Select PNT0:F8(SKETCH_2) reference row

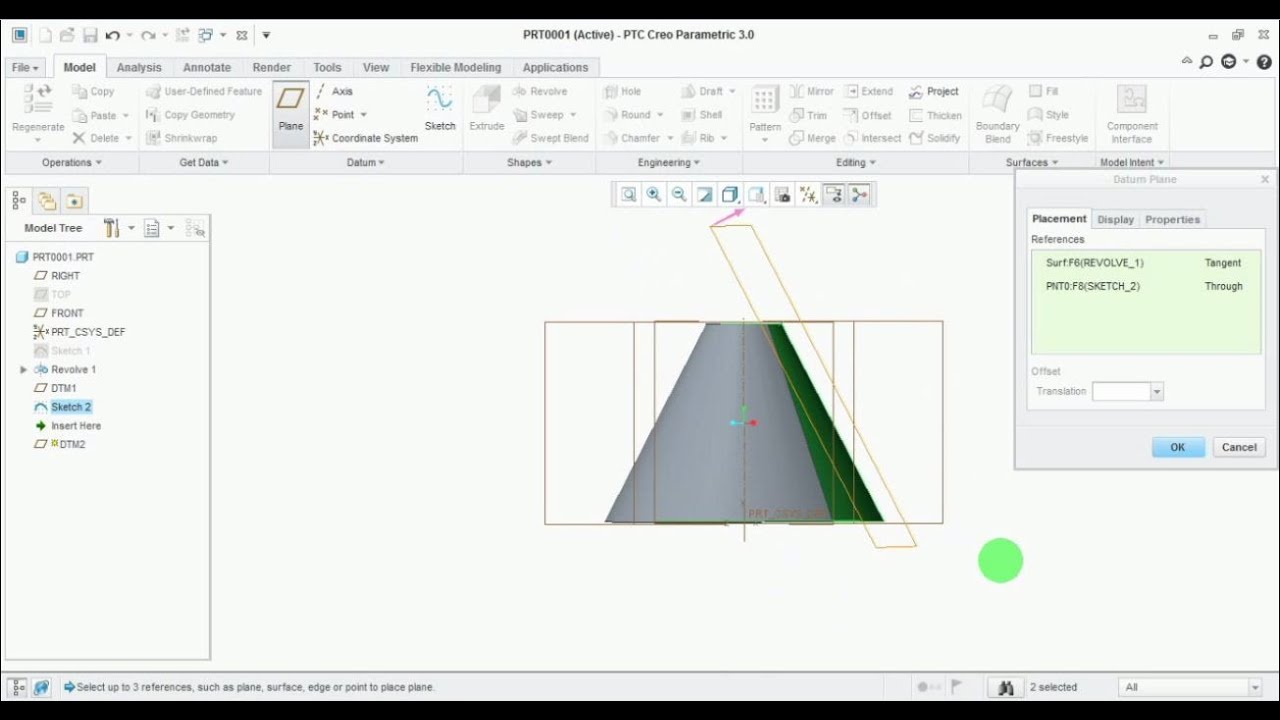(x=1146, y=286)
